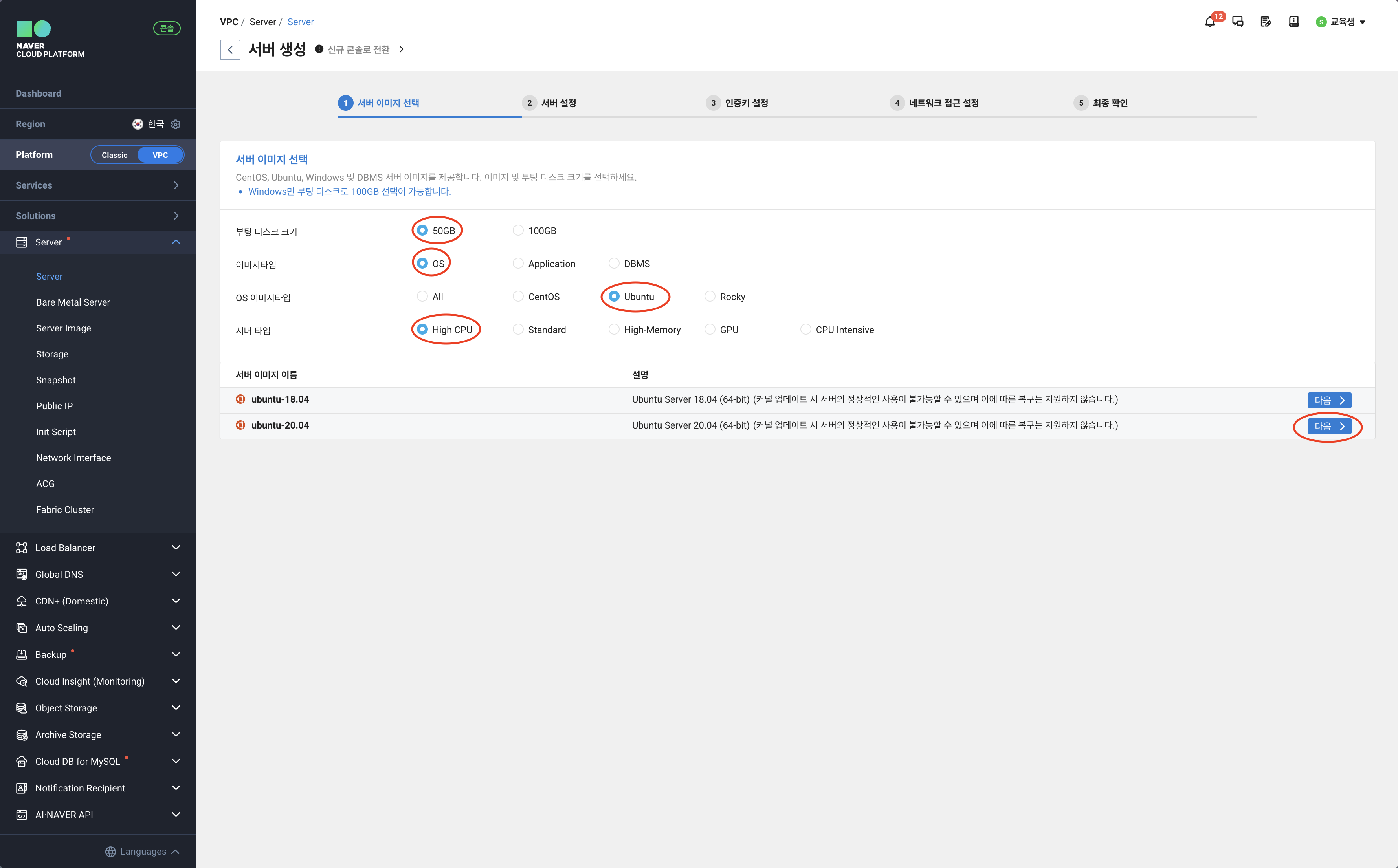Image resolution: width=1398 pixels, height=868 pixels.
Task: Click the Load Balancer sidebar icon
Action: [22, 548]
